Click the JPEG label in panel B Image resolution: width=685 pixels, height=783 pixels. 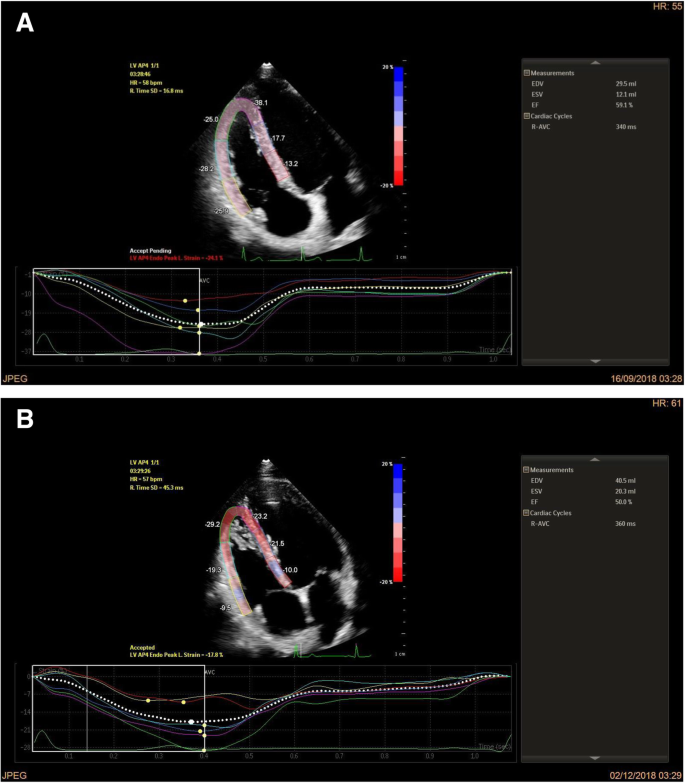point(14,776)
